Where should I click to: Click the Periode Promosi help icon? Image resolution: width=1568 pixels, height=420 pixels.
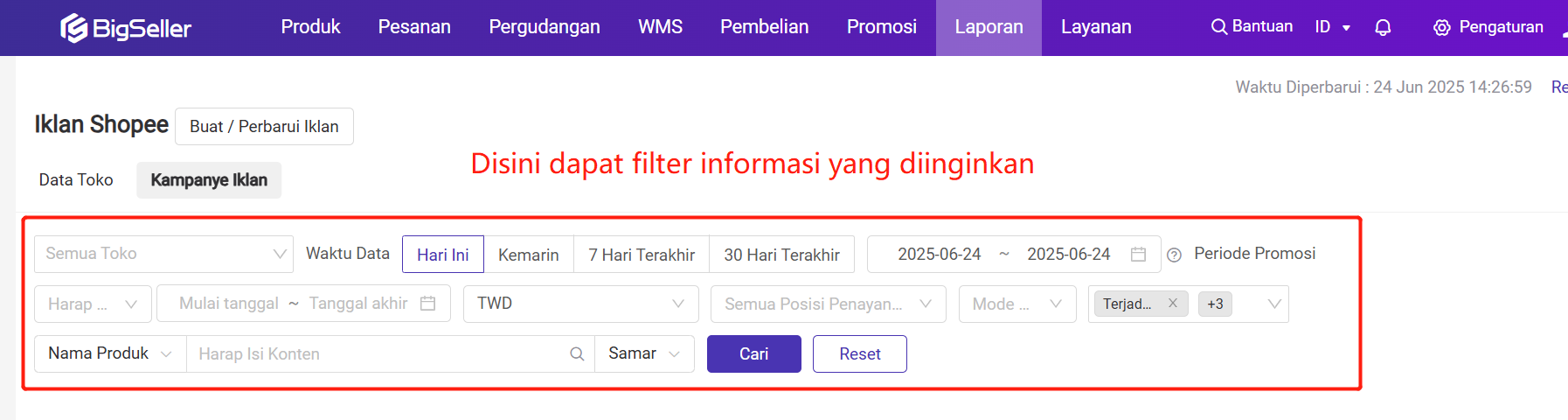(1175, 255)
